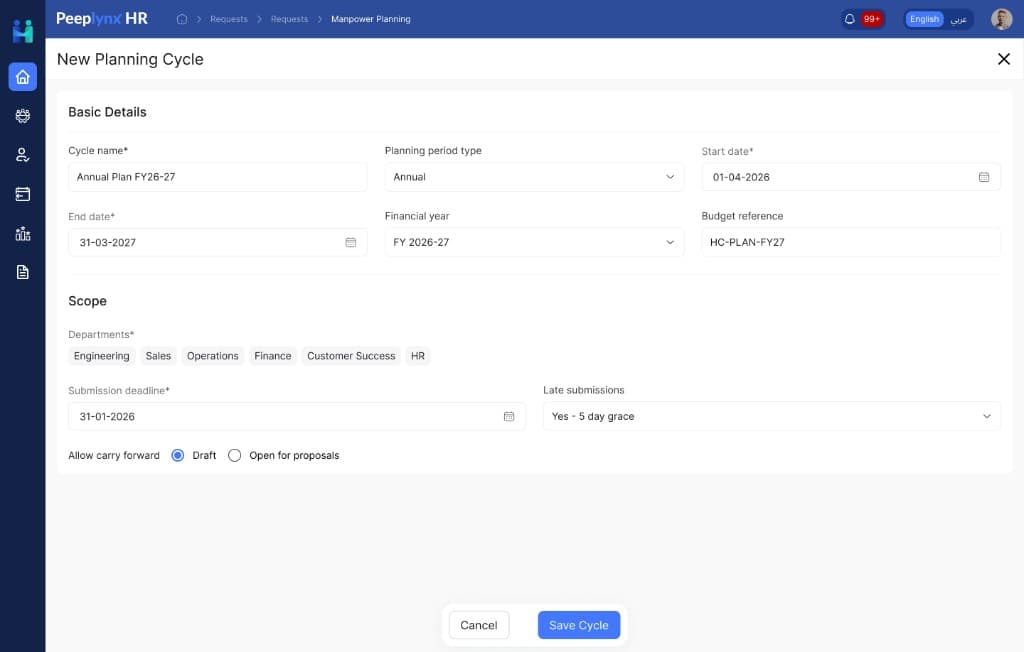Click the breadcrumb home icon

(x=182, y=19)
